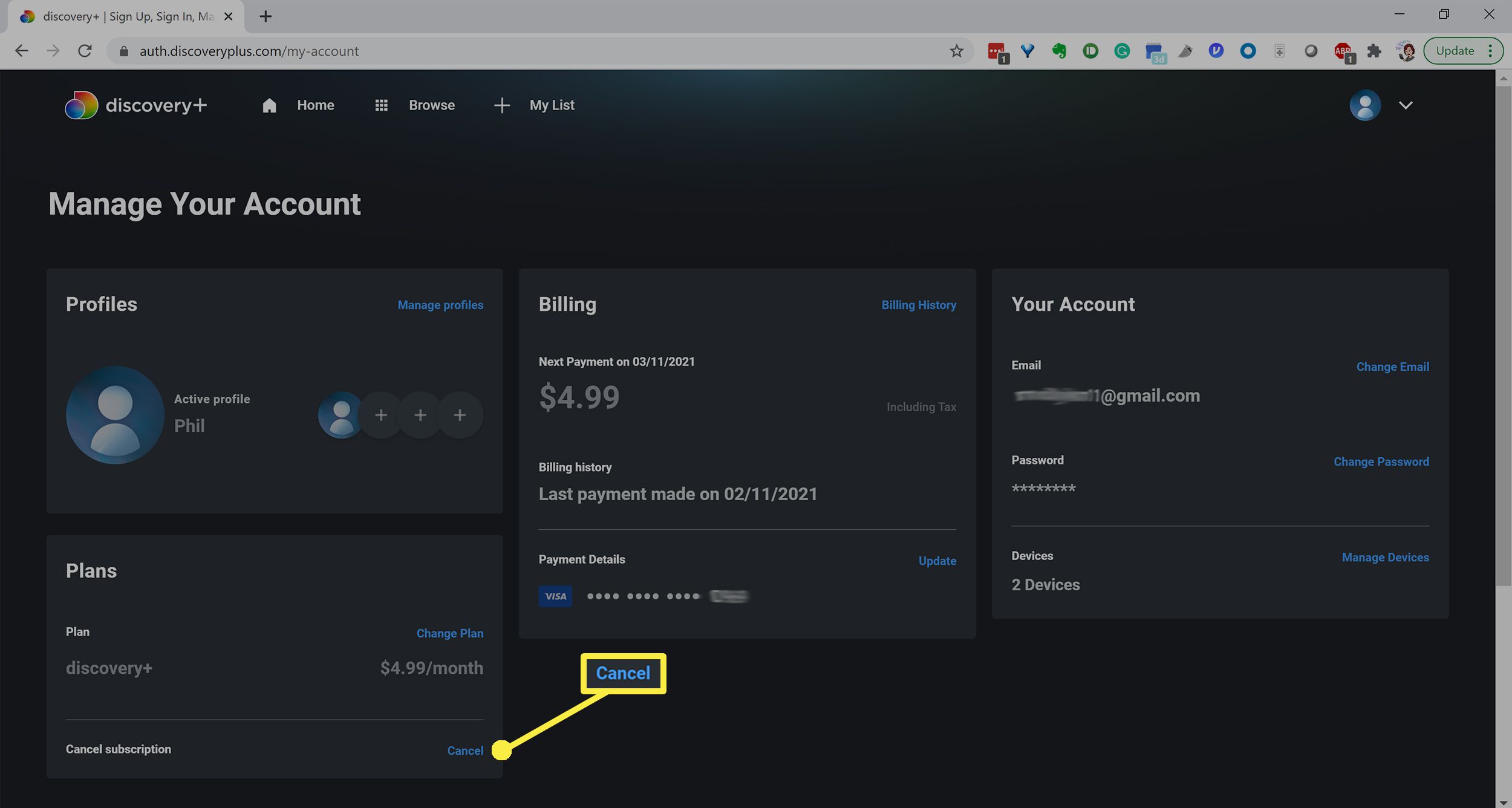Click Change Email link
Screen dimensions: 1512x808
[x=1392, y=367]
